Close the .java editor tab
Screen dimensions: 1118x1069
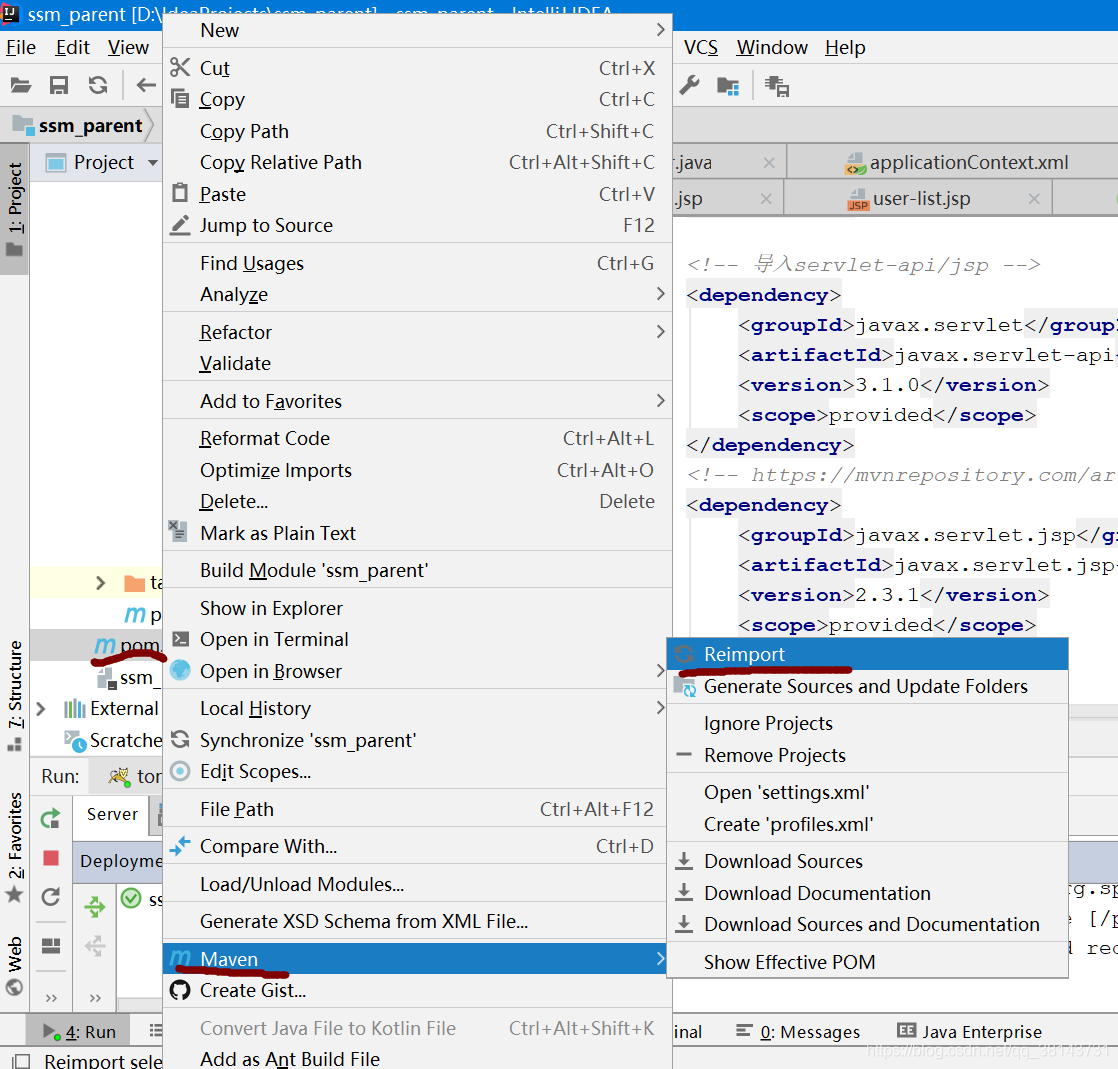point(769,163)
